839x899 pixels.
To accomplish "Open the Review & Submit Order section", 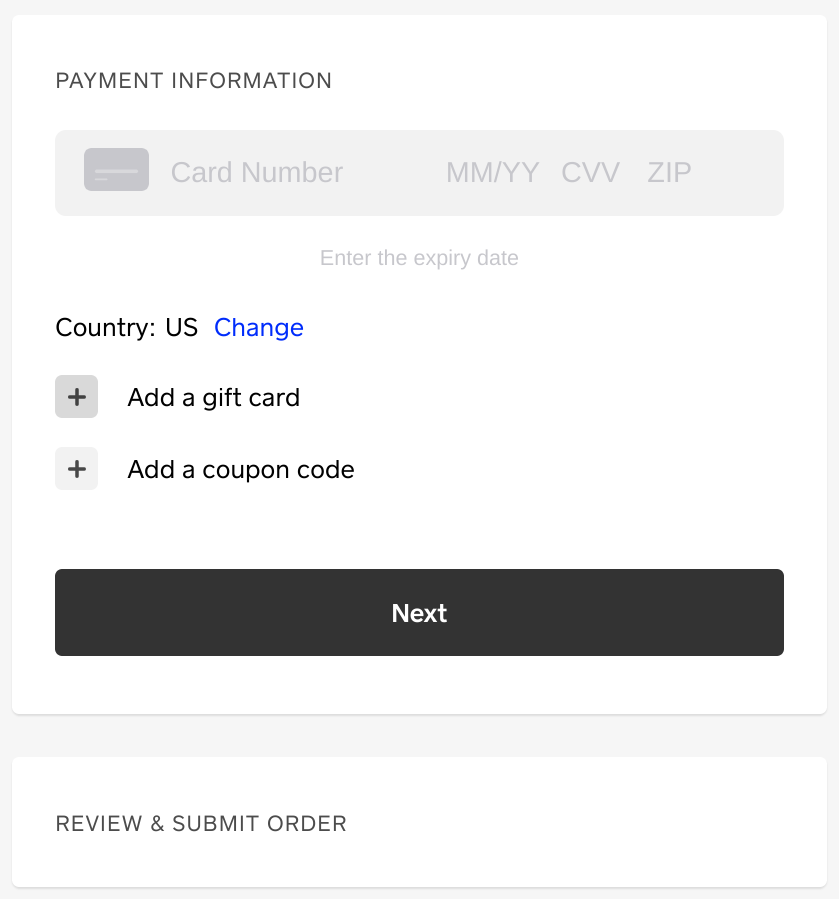I will tap(201, 824).
